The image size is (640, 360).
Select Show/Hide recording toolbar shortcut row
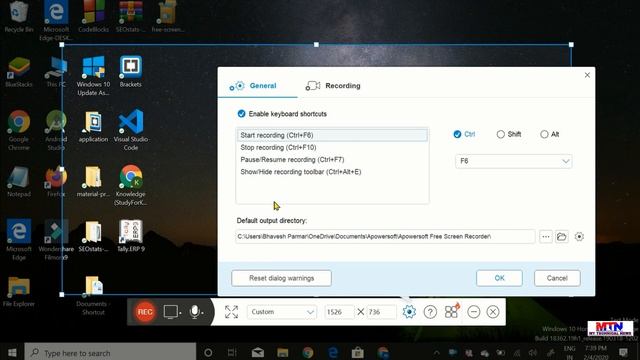coord(332,172)
